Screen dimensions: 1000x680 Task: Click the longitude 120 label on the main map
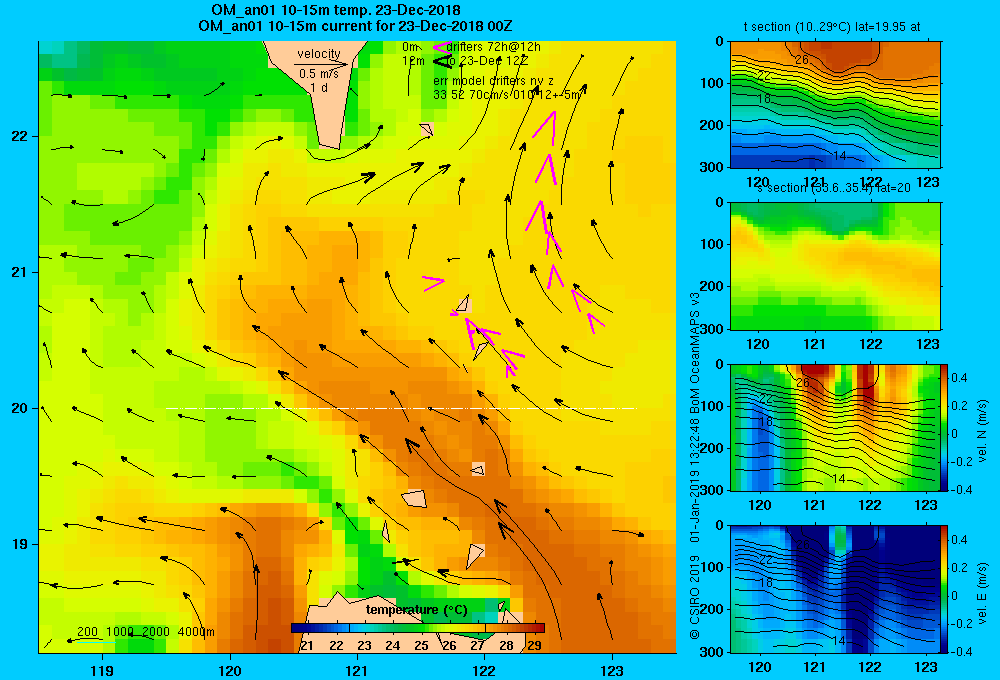pos(230,670)
